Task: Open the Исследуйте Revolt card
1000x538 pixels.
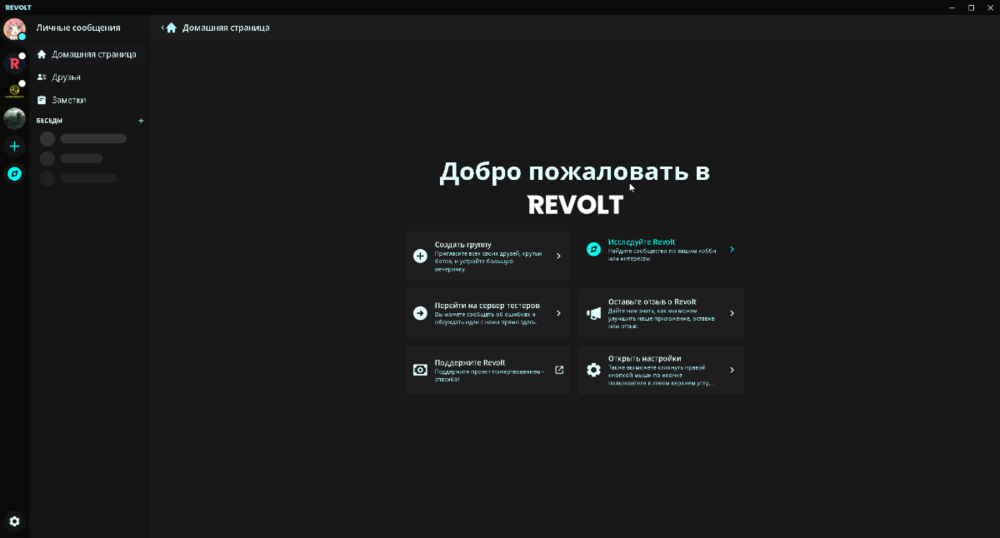Action: [x=661, y=250]
